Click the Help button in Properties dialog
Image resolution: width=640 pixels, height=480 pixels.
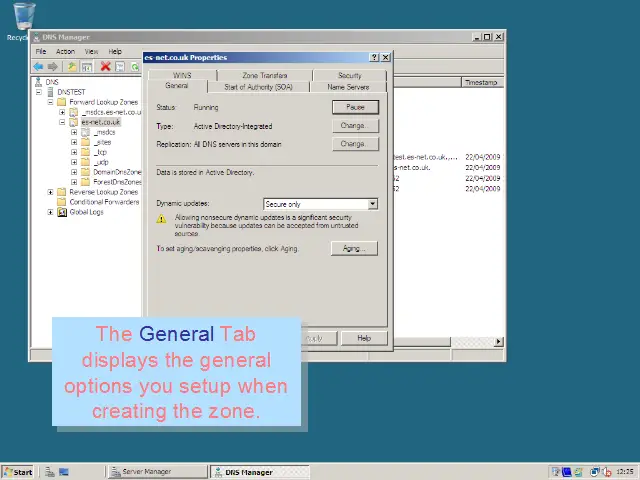[364, 338]
